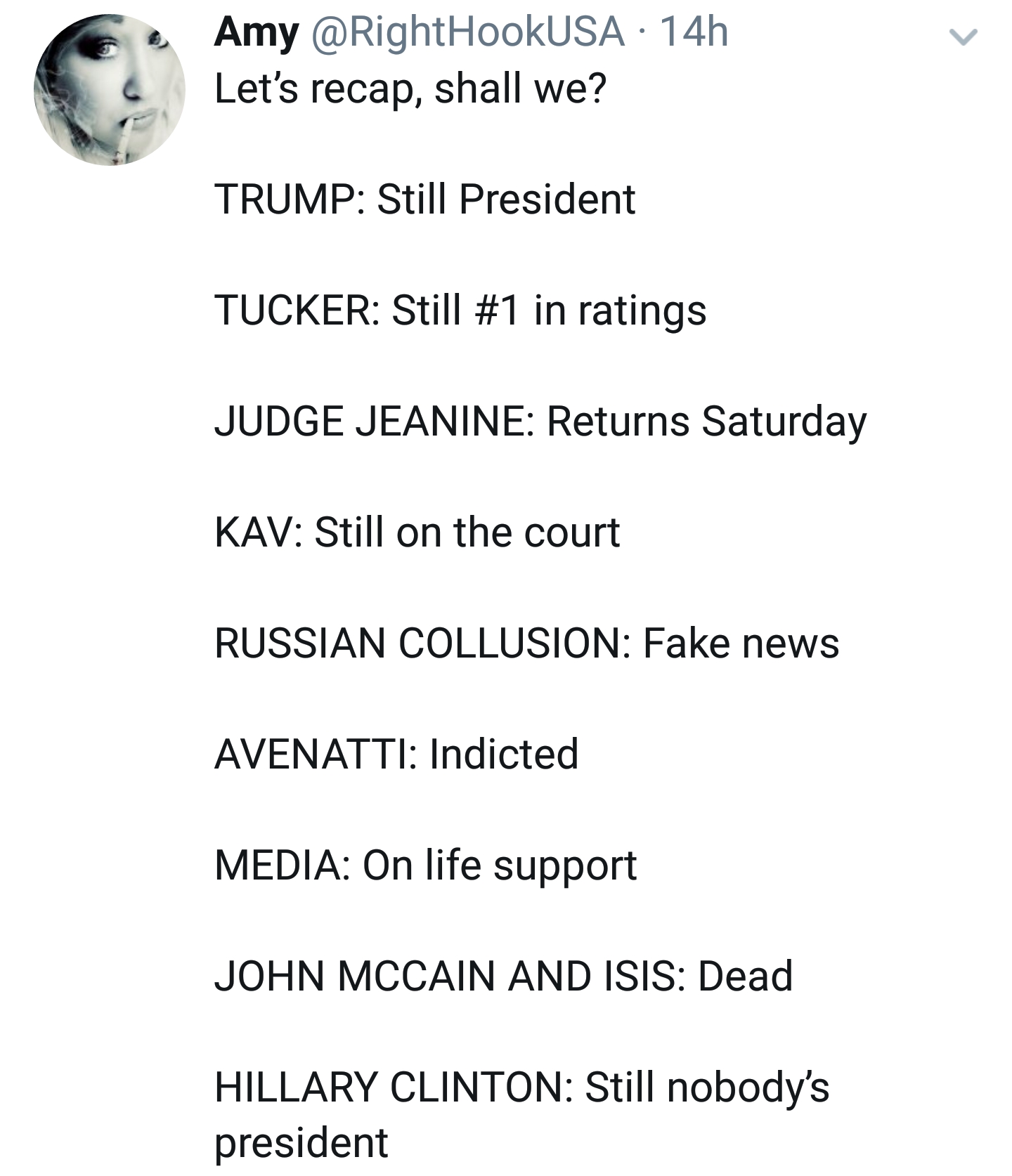Click the "KAV: Still on the court" line
Image resolution: width=1012 pixels, height=1176 pixels.
point(417,532)
